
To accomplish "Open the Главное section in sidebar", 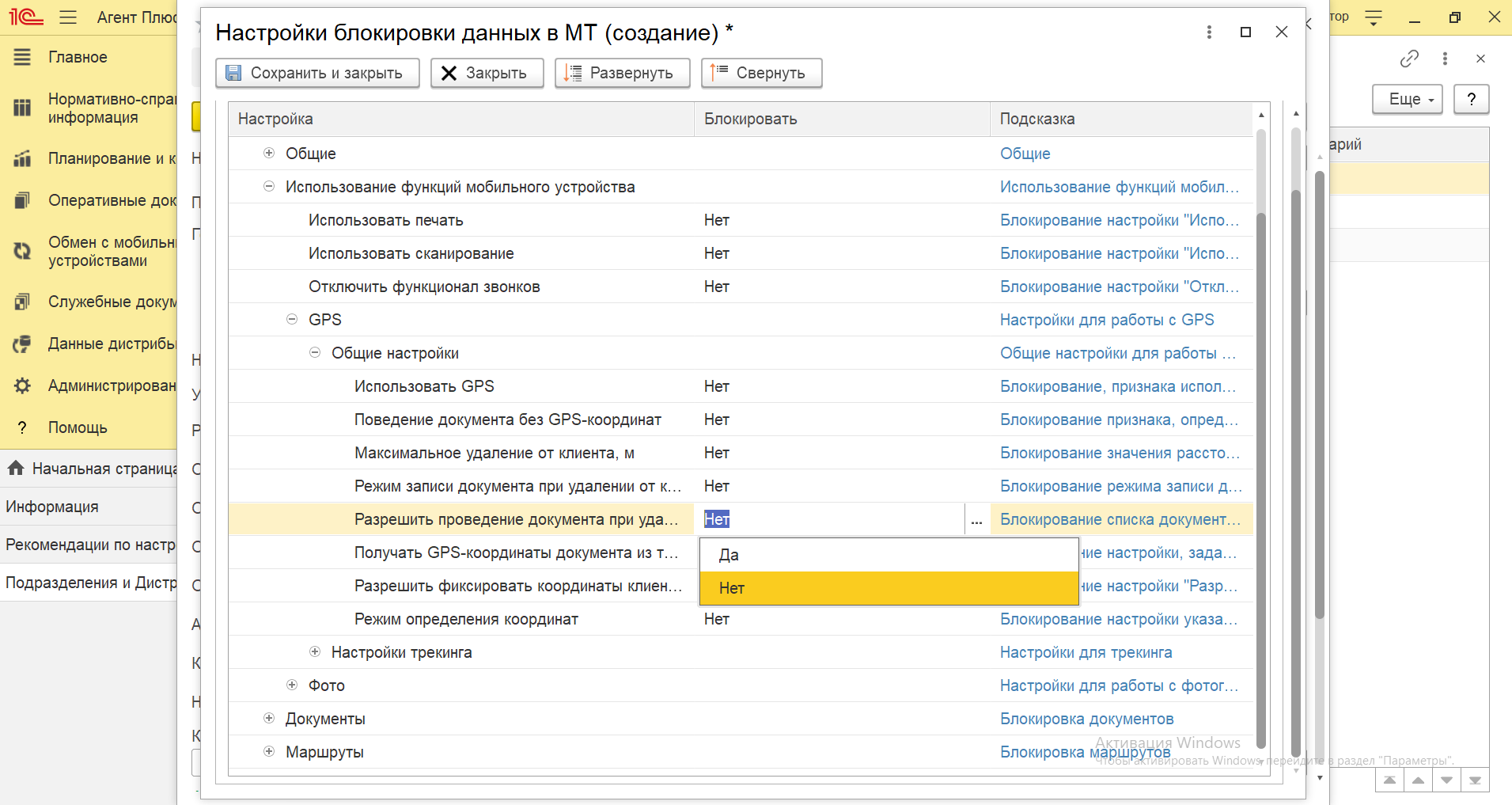I will coord(78,57).
